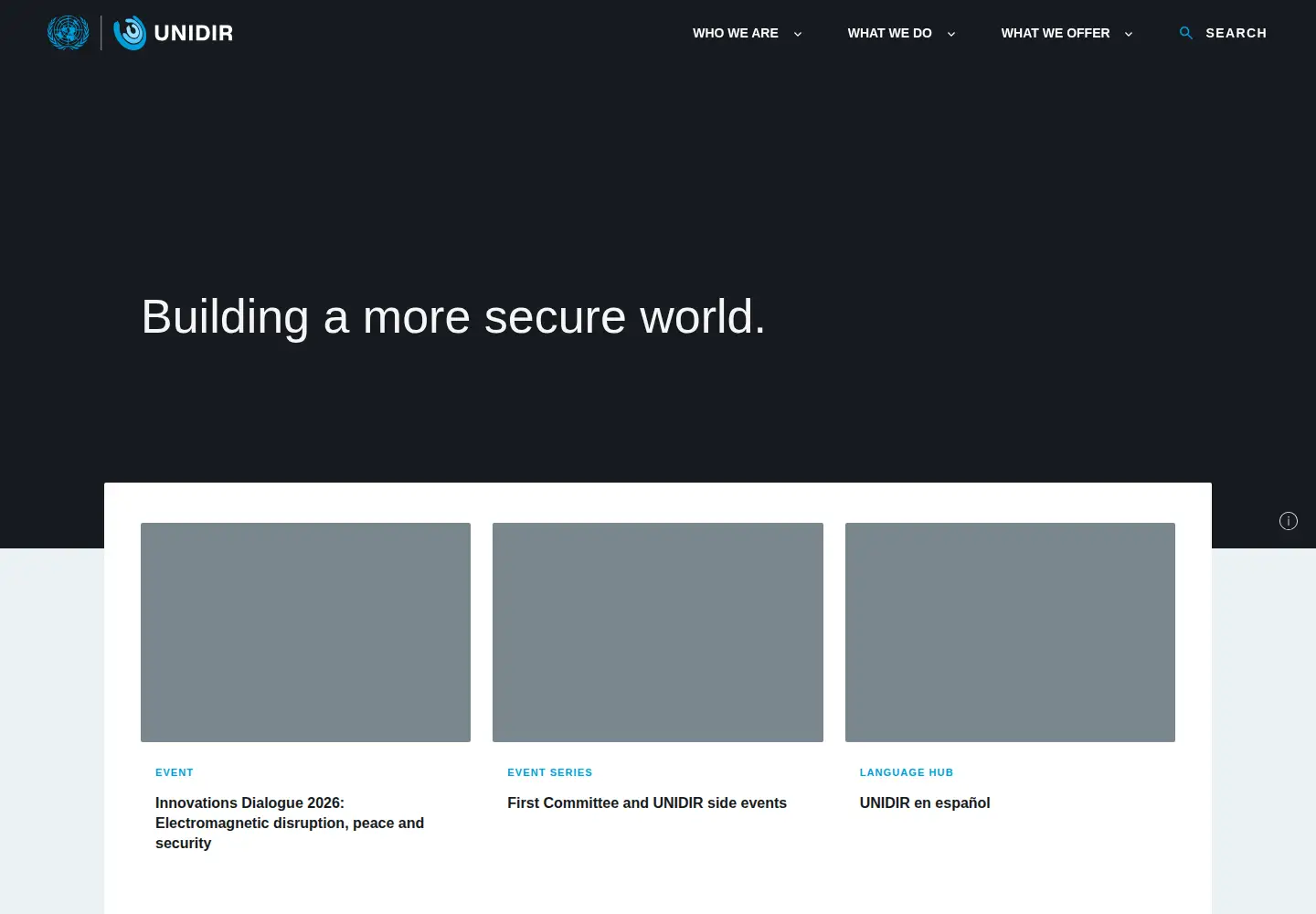
Task: Click the UNIDIR wordmark text
Action: pos(194,33)
